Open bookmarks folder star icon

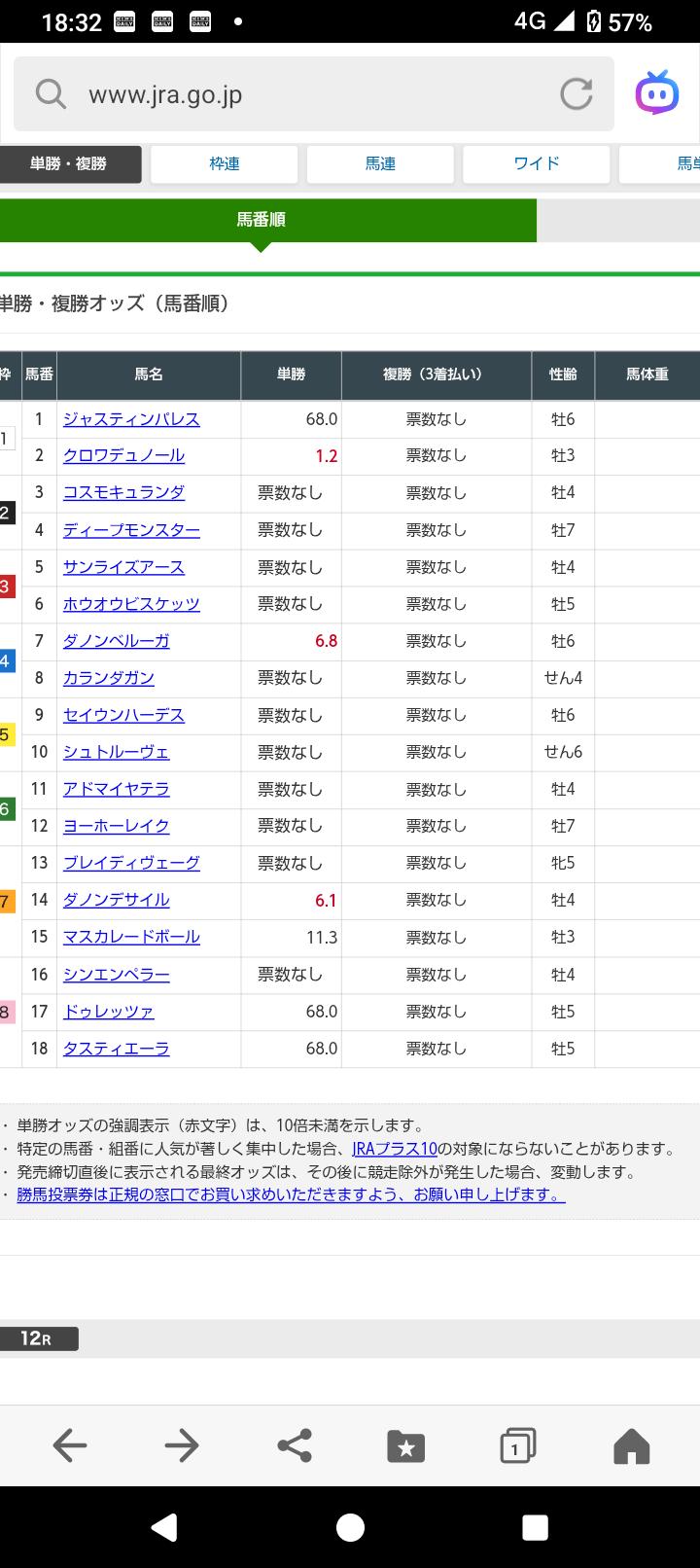[406, 1446]
